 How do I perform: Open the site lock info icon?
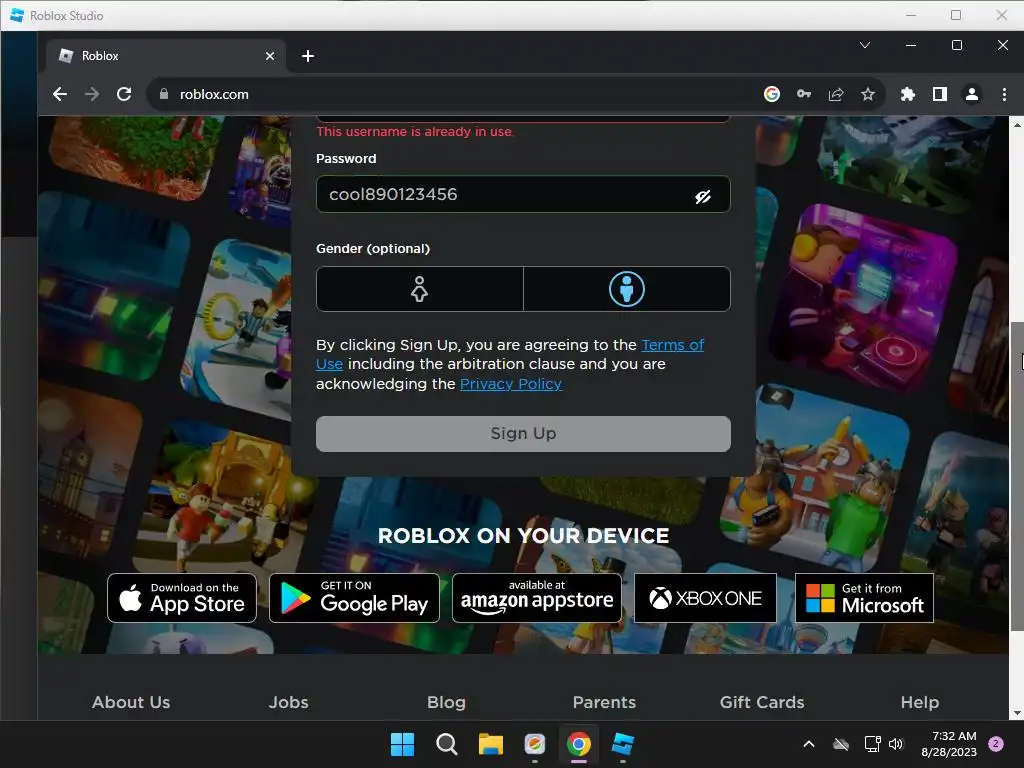[163, 94]
